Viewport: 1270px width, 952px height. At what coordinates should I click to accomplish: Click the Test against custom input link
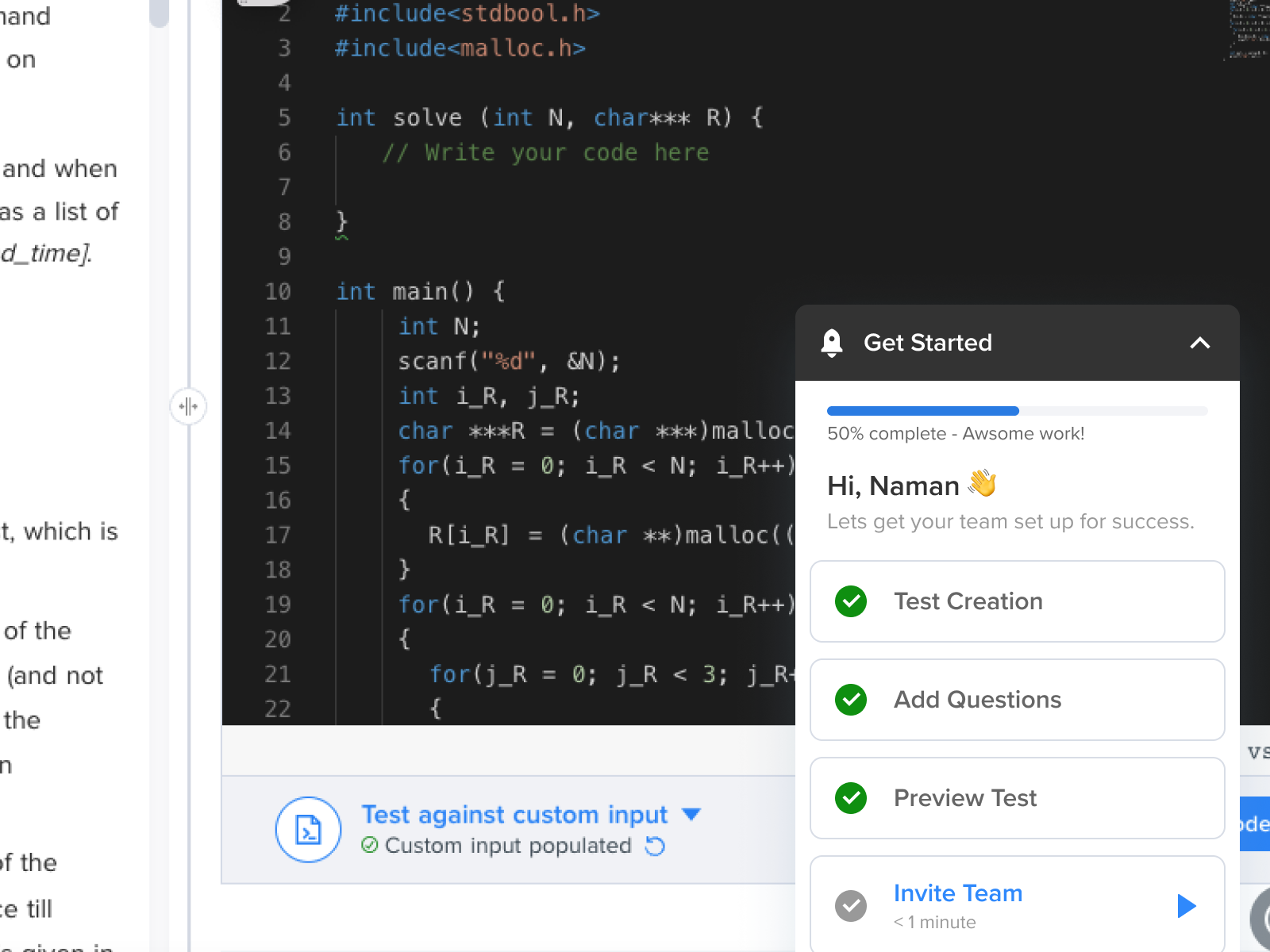[514, 814]
